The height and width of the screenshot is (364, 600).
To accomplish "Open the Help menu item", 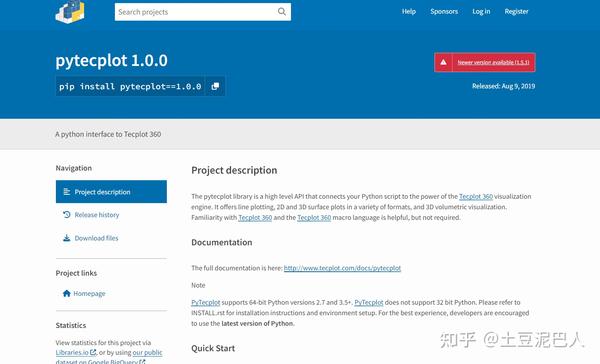I will pos(409,11).
